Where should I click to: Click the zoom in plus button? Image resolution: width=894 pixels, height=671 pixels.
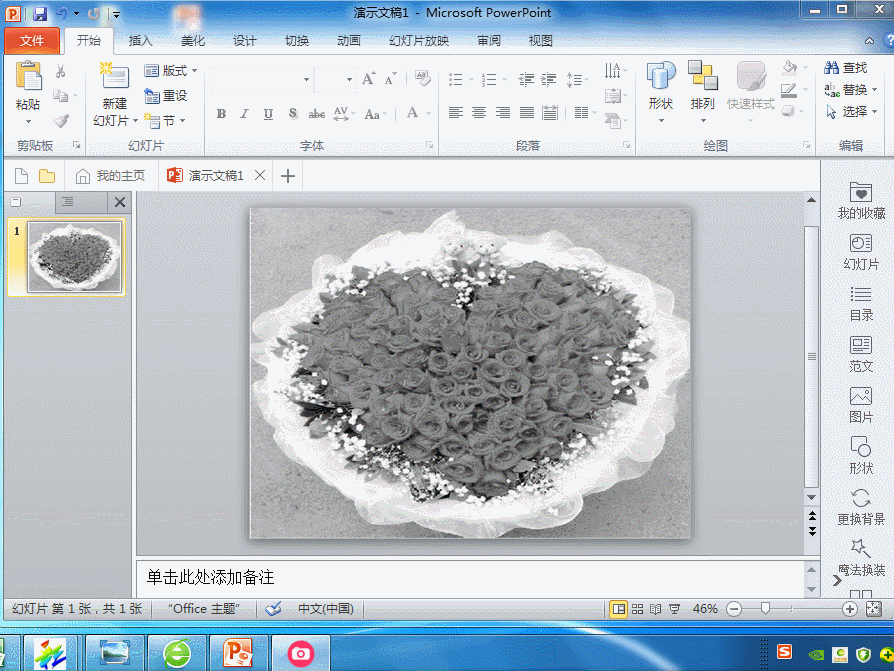coord(850,609)
